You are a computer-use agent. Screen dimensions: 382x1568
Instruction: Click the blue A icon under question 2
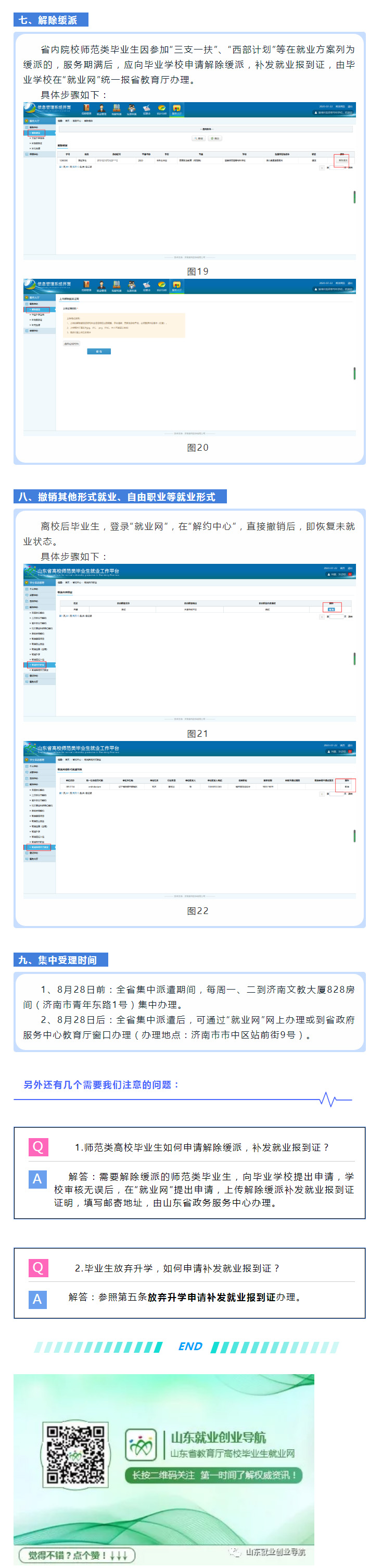point(37,1300)
